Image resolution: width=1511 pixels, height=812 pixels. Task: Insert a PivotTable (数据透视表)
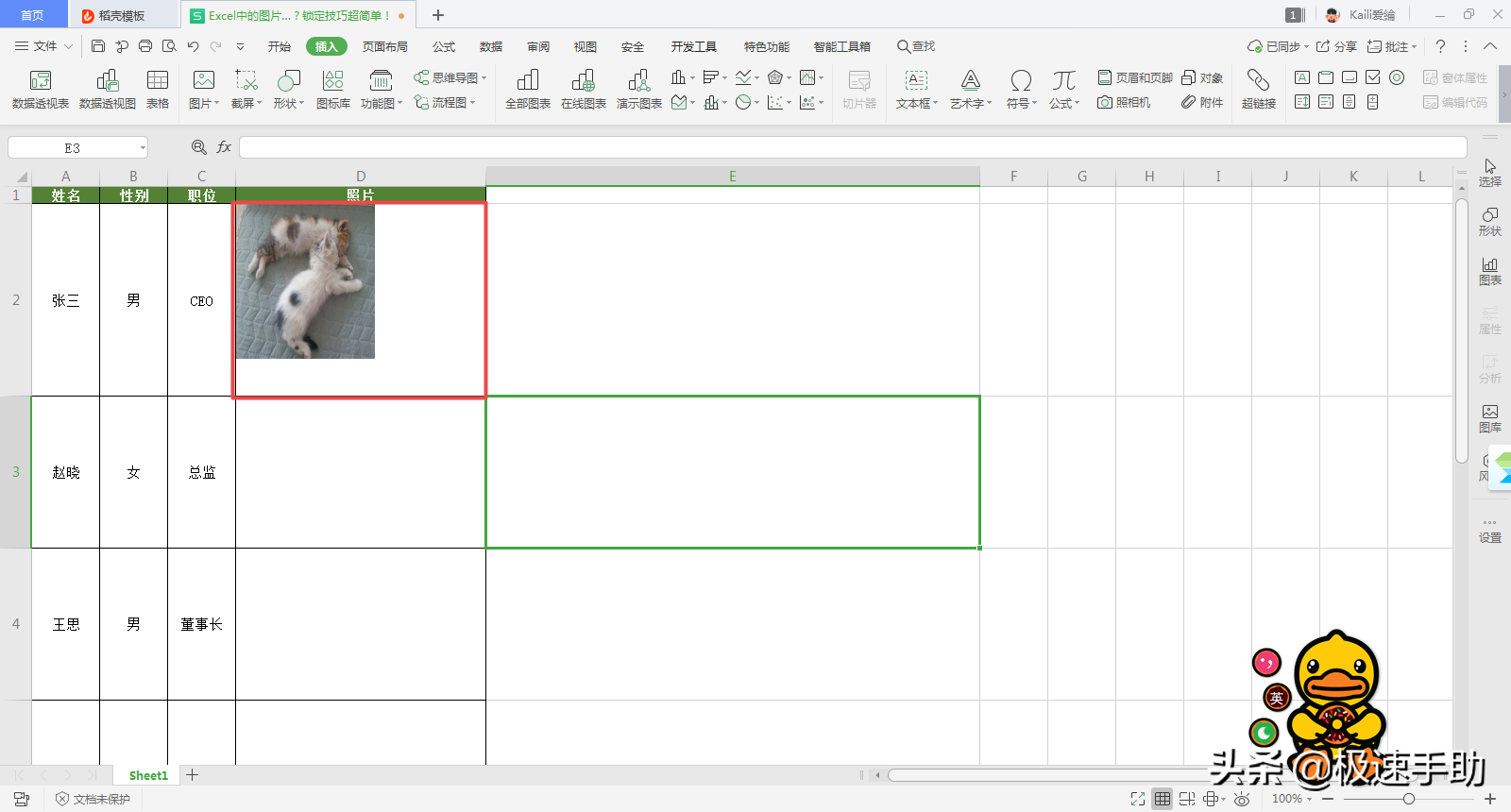41,90
